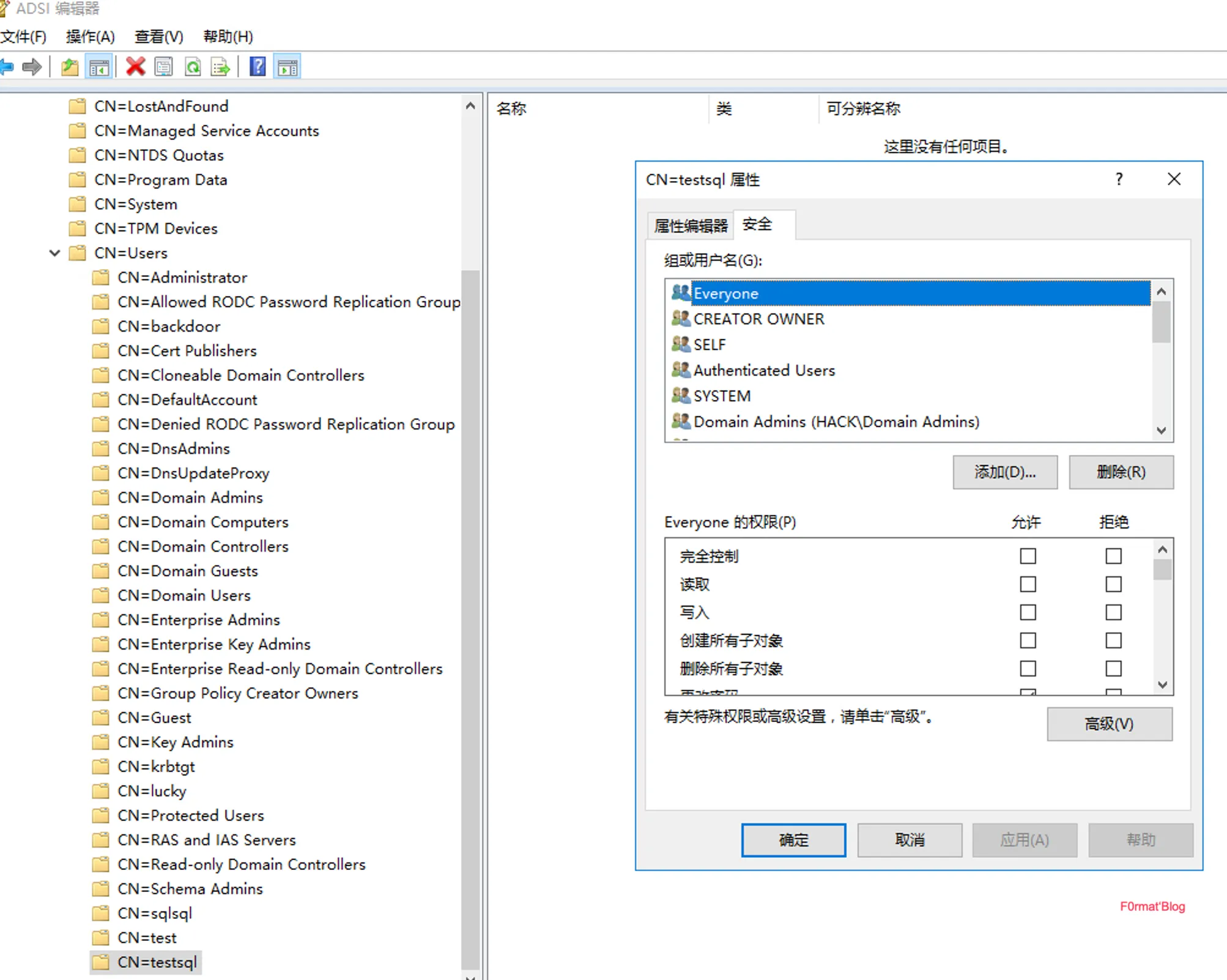Screen dimensions: 1227x980
Task: Click the green Refresh icon
Action: pos(193,67)
